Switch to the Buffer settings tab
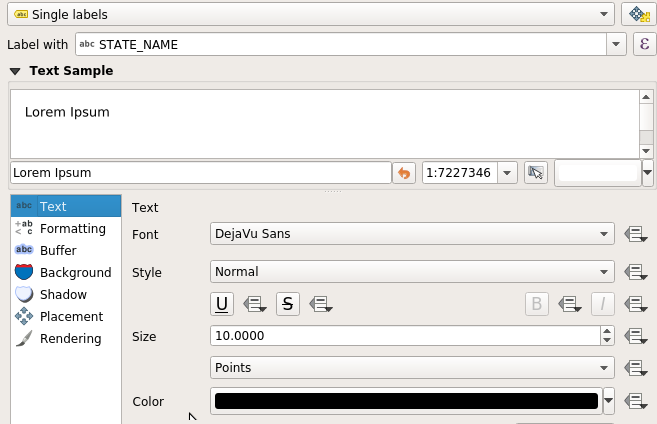Image resolution: width=657 pixels, height=424 pixels. [58, 250]
